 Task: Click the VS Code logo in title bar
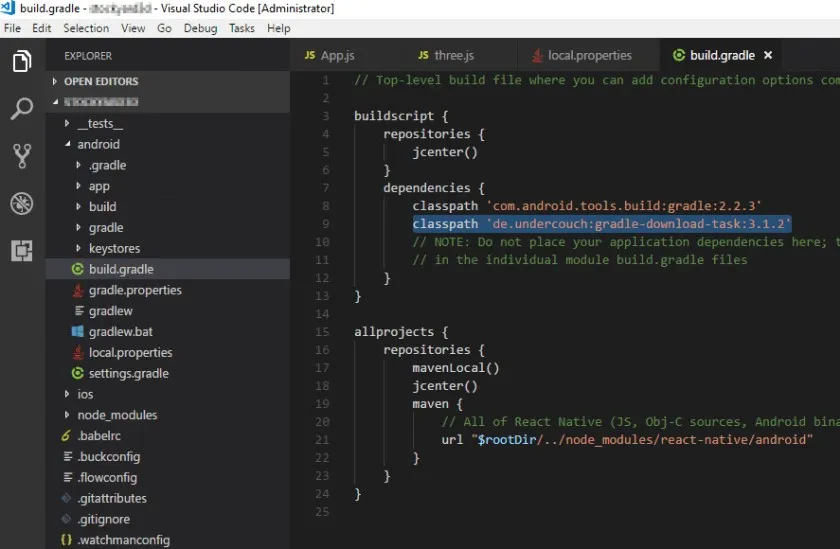coord(8,8)
